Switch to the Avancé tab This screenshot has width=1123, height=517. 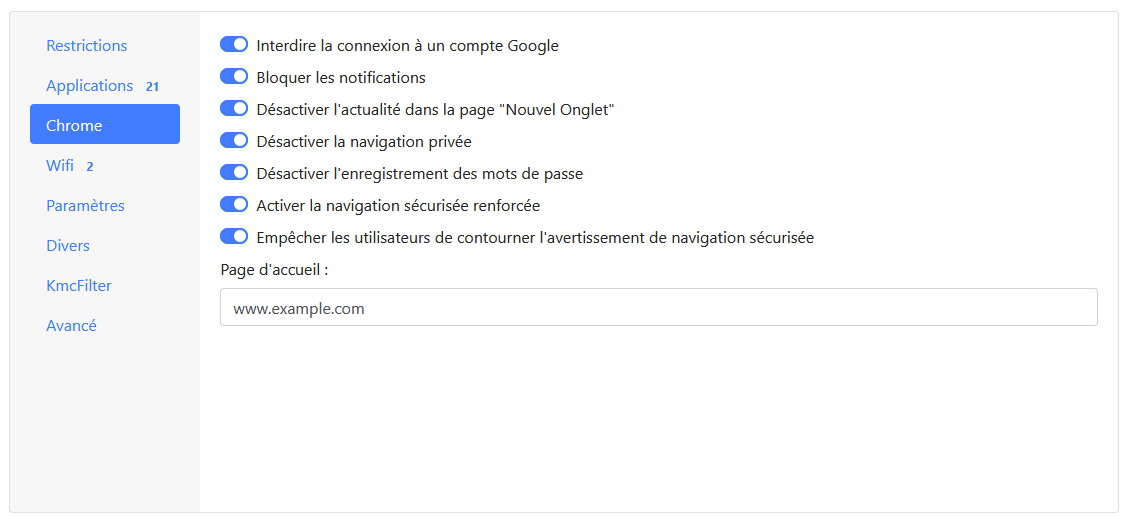pyautogui.click(x=71, y=326)
